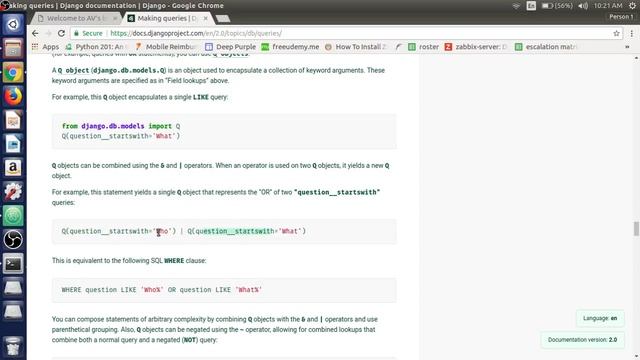Open the Chrome three-dot menu
The image size is (640, 360).
point(631,33)
